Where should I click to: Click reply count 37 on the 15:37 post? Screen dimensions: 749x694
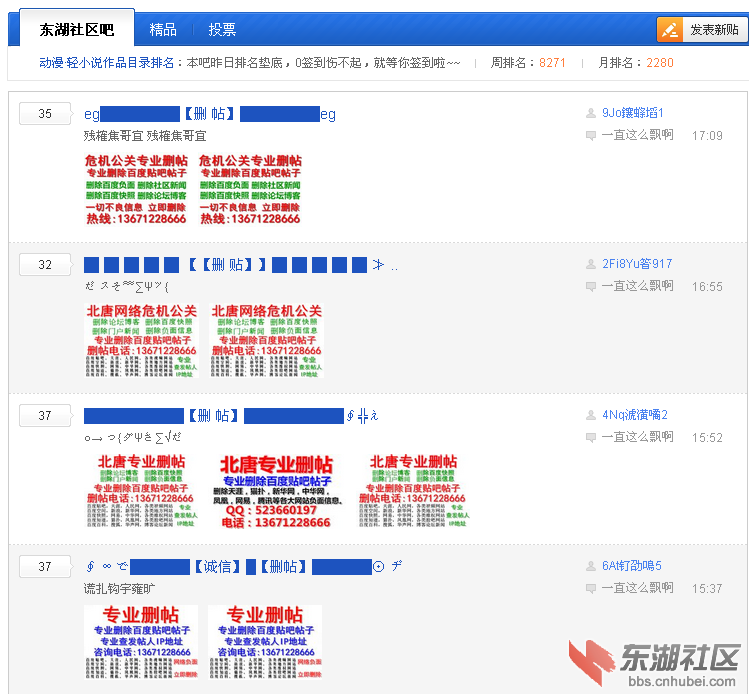[45, 566]
